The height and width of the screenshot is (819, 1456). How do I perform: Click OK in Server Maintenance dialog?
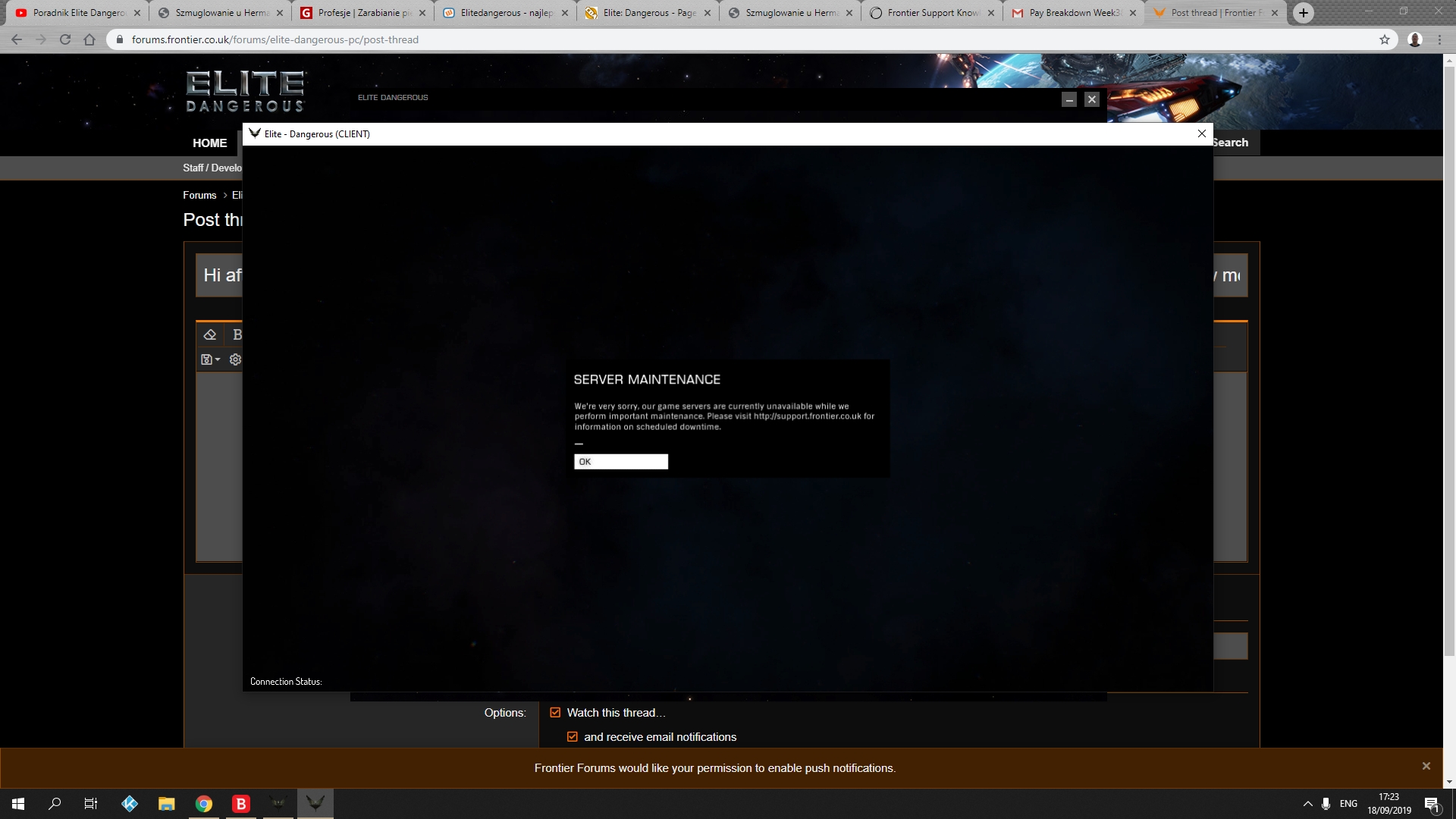click(x=620, y=462)
